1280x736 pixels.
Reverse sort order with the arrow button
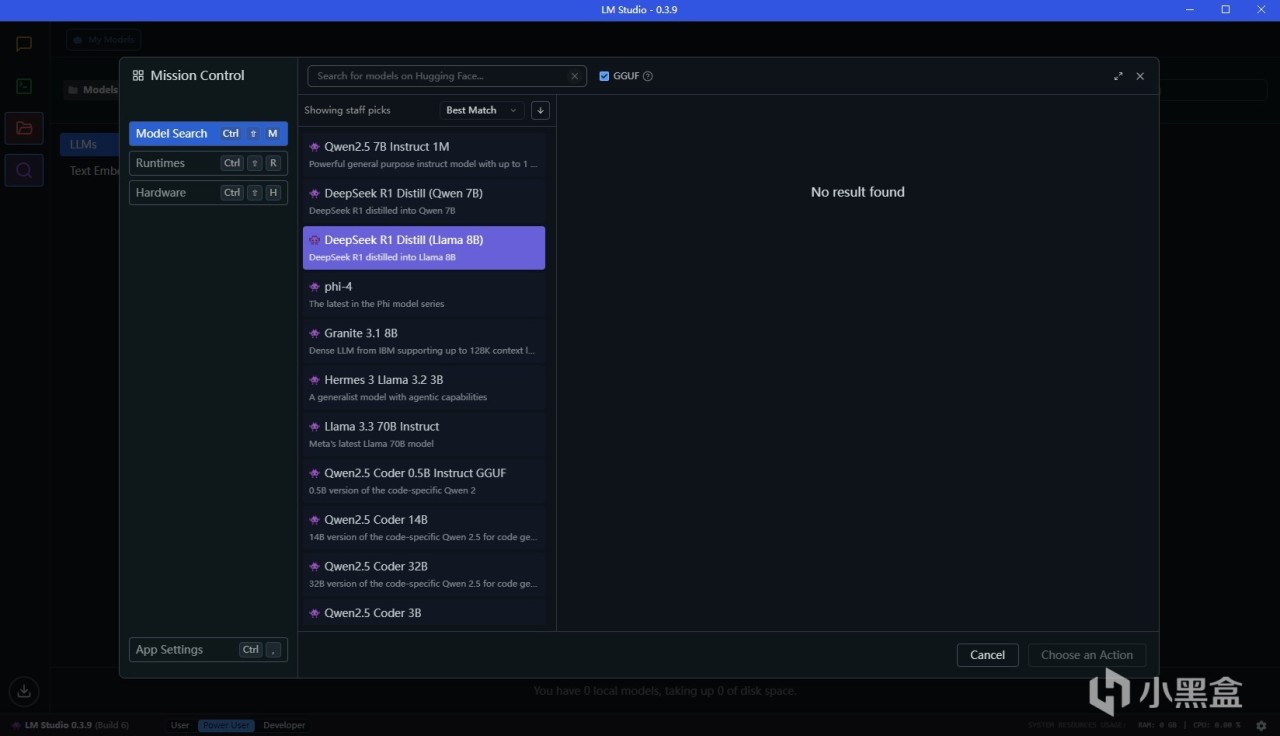tap(540, 110)
